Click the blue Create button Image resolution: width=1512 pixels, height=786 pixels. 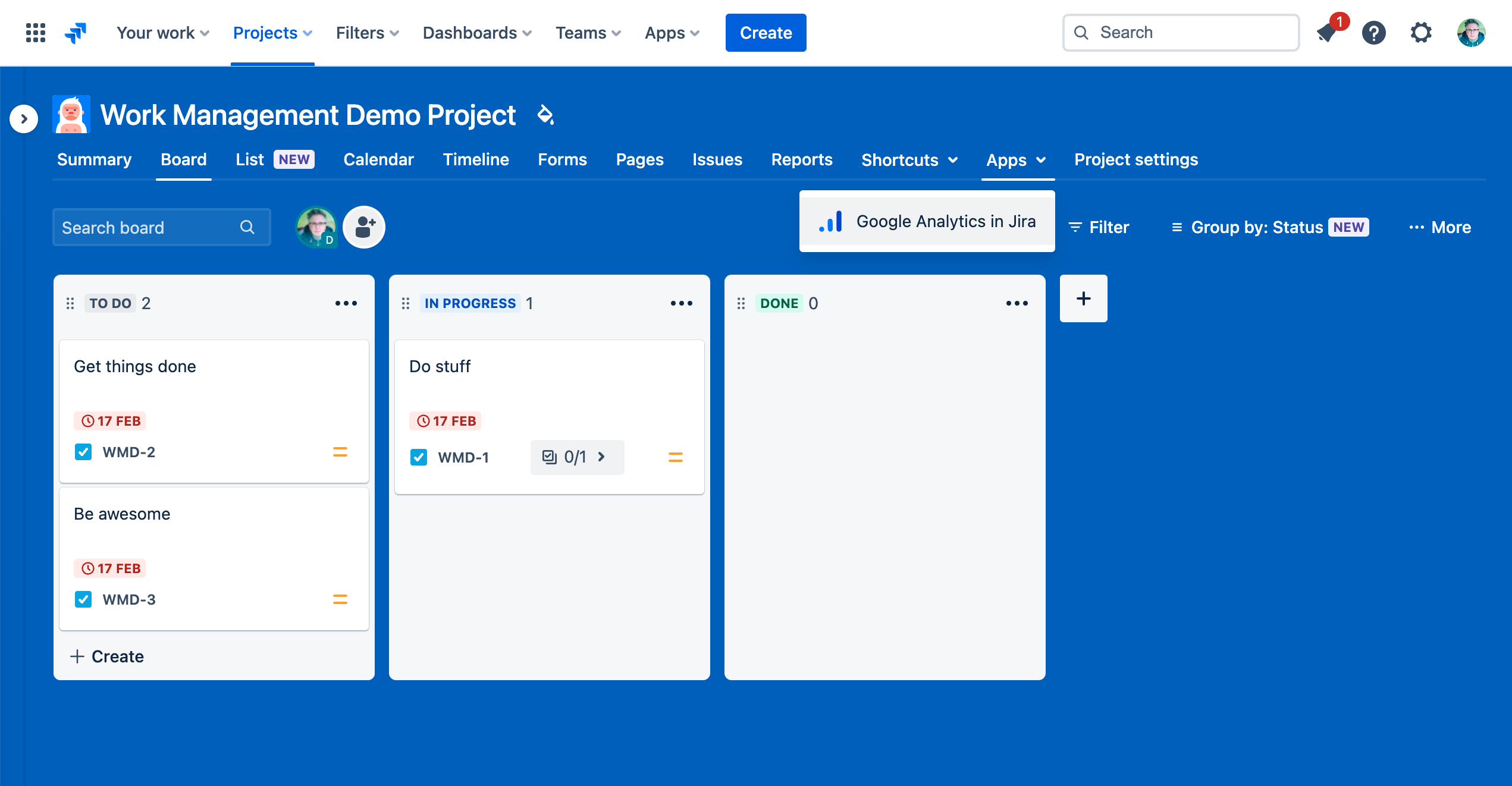point(766,33)
